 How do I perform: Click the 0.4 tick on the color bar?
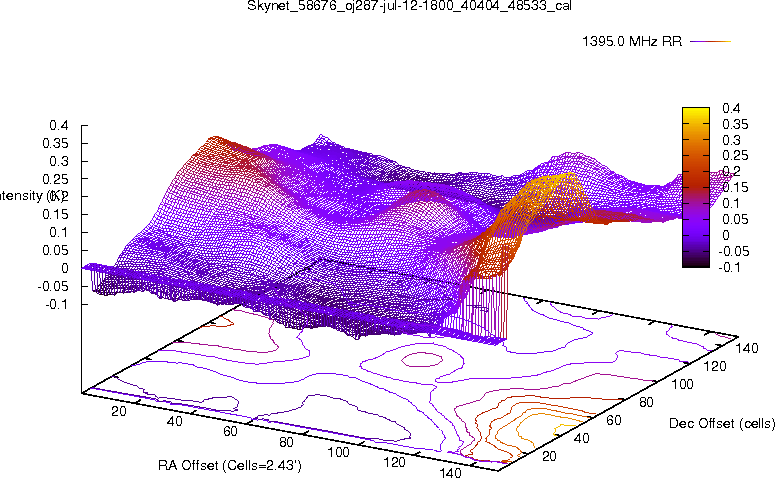pos(731,108)
